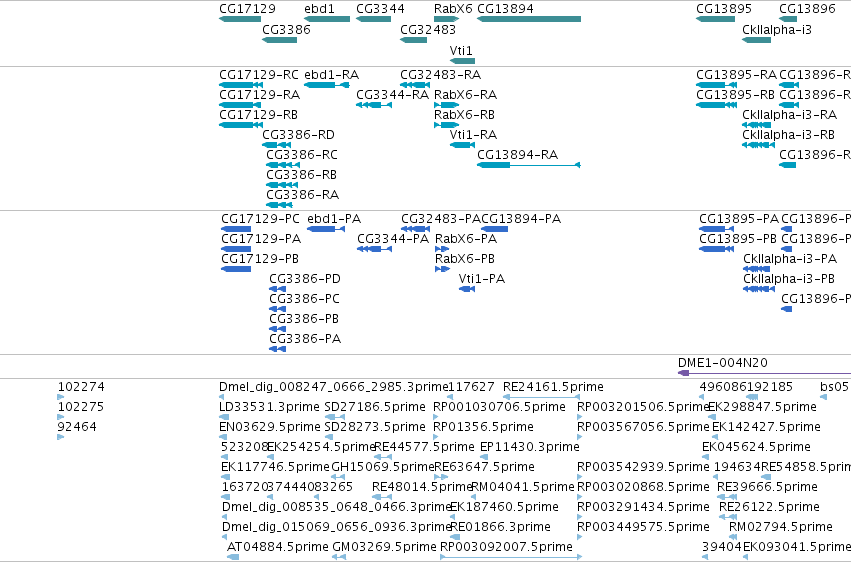Select the CG13895 gene bar

715,19
